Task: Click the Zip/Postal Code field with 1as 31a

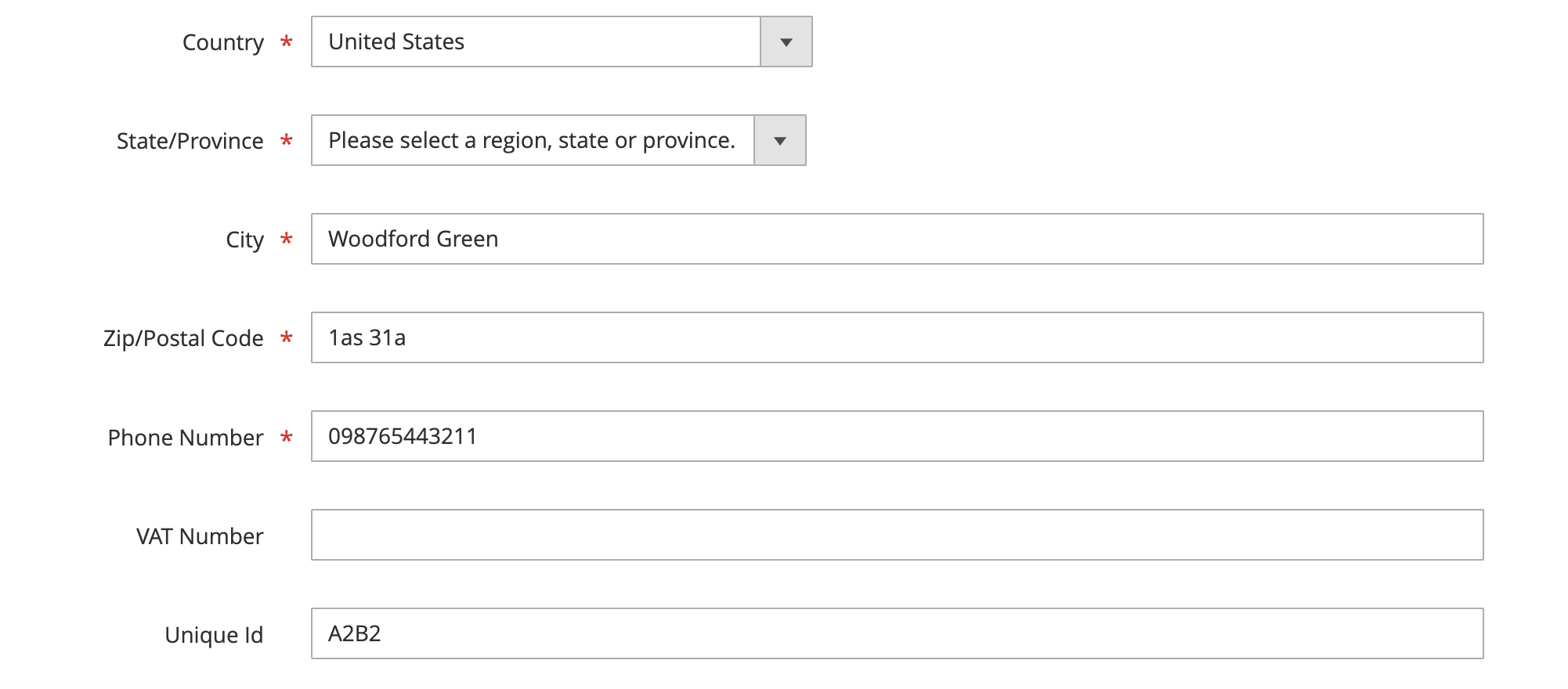Action: coord(898,337)
